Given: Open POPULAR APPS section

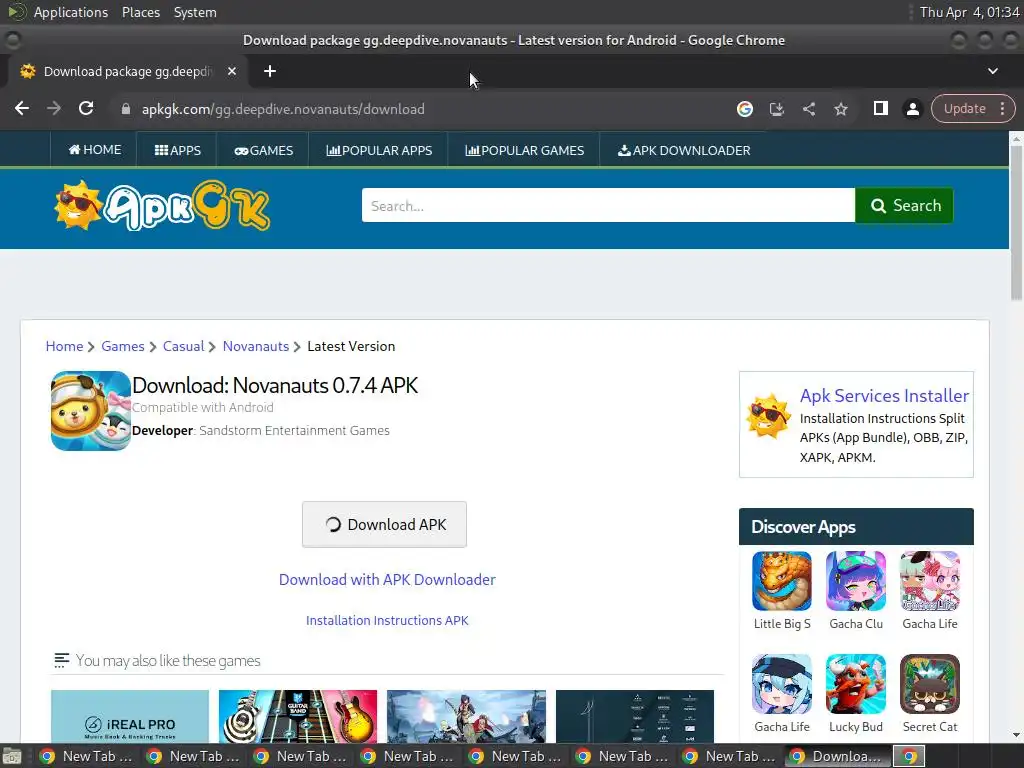Looking at the screenshot, I should (379, 150).
